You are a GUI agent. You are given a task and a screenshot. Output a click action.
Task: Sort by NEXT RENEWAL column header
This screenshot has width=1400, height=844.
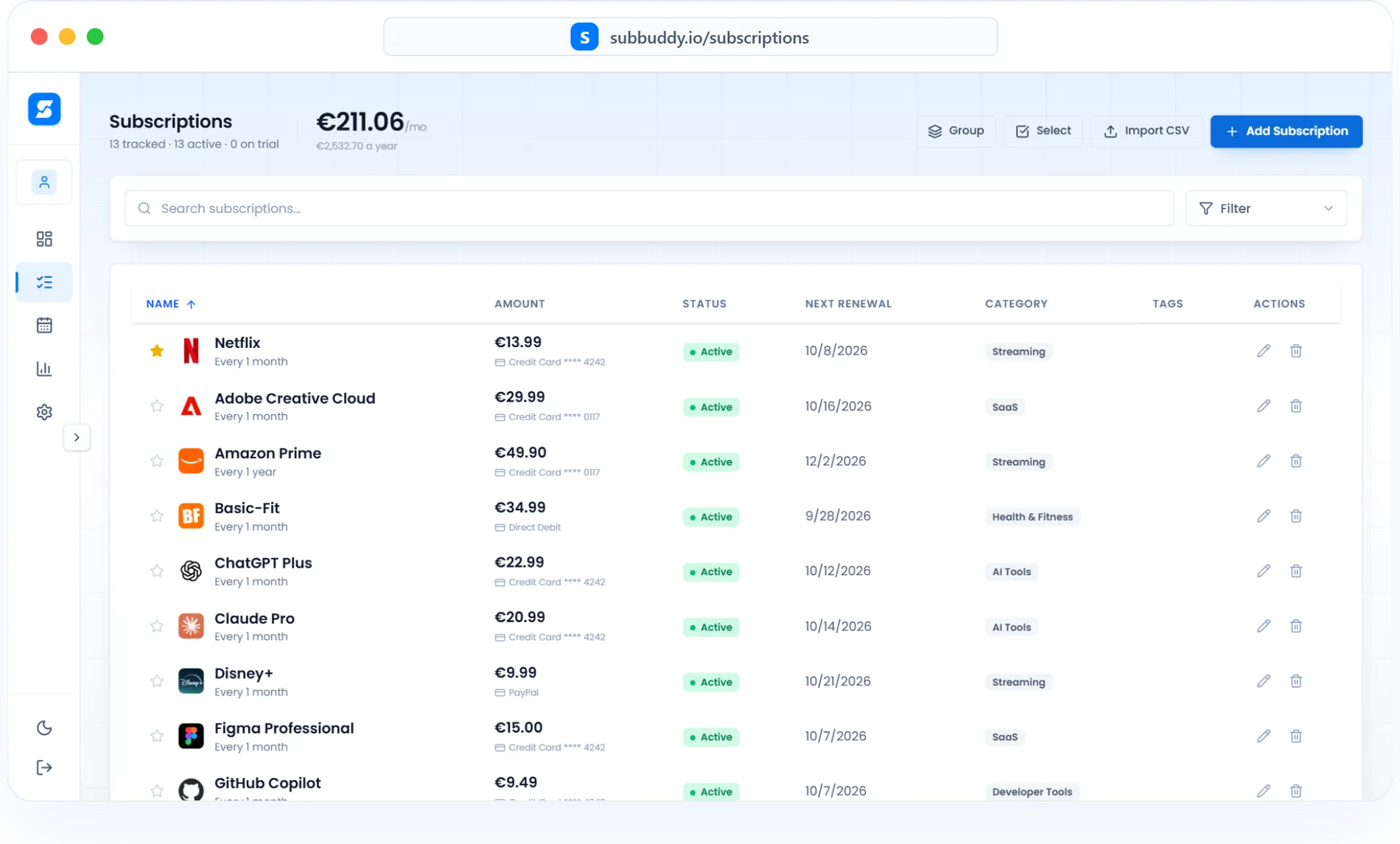[x=848, y=304]
